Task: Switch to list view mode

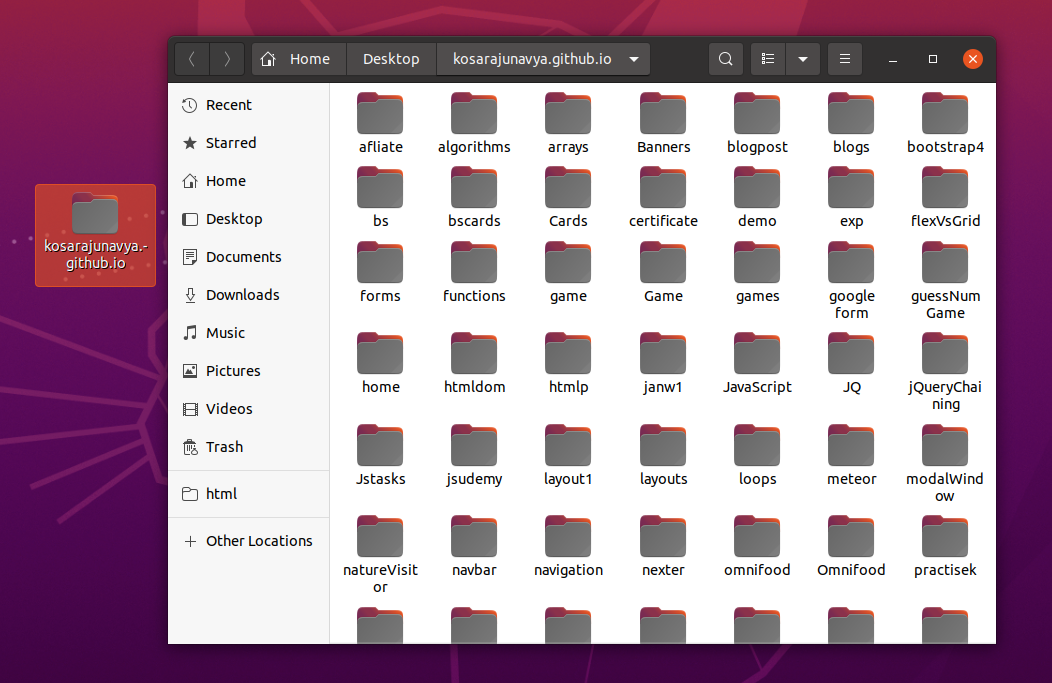Action: [768, 59]
